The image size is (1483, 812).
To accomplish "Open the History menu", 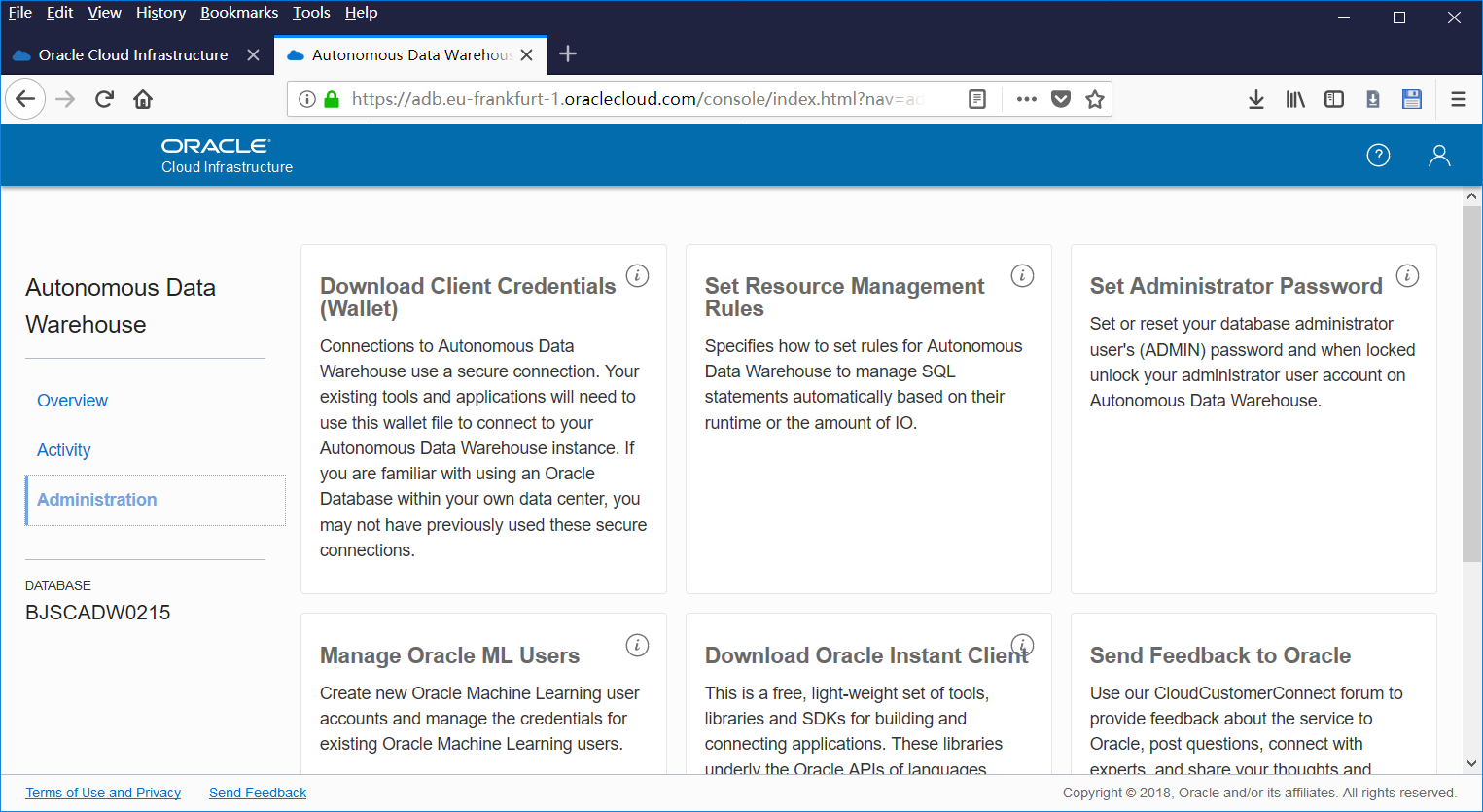I will (160, 13).
